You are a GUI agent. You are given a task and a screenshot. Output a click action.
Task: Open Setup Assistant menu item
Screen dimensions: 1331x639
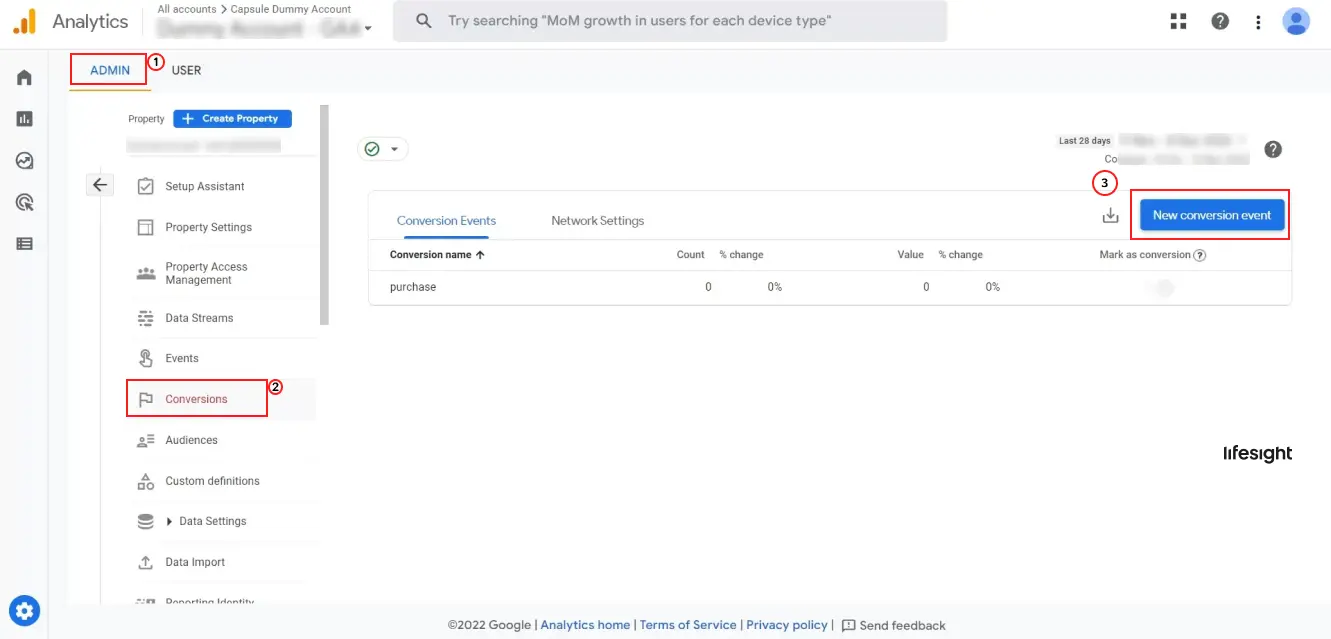pyautogui.click(x=205, y=186)
